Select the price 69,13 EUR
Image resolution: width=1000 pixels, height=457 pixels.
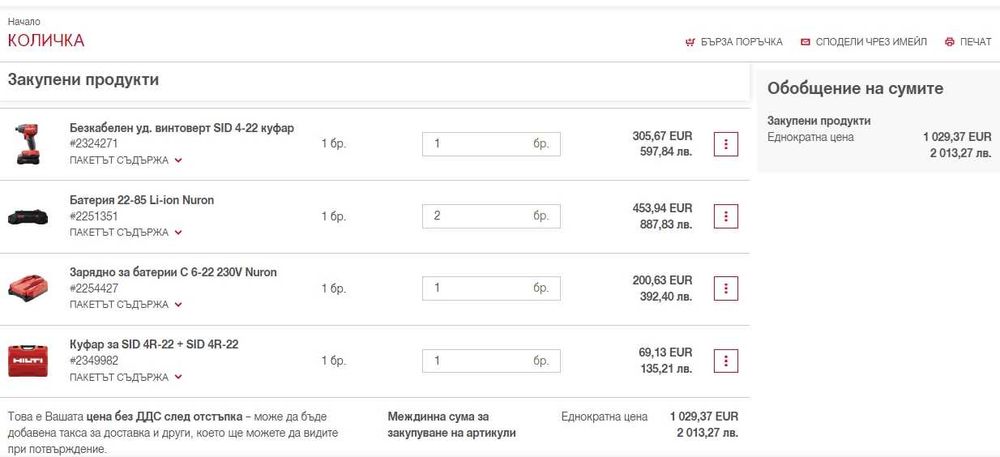[666, 352]
